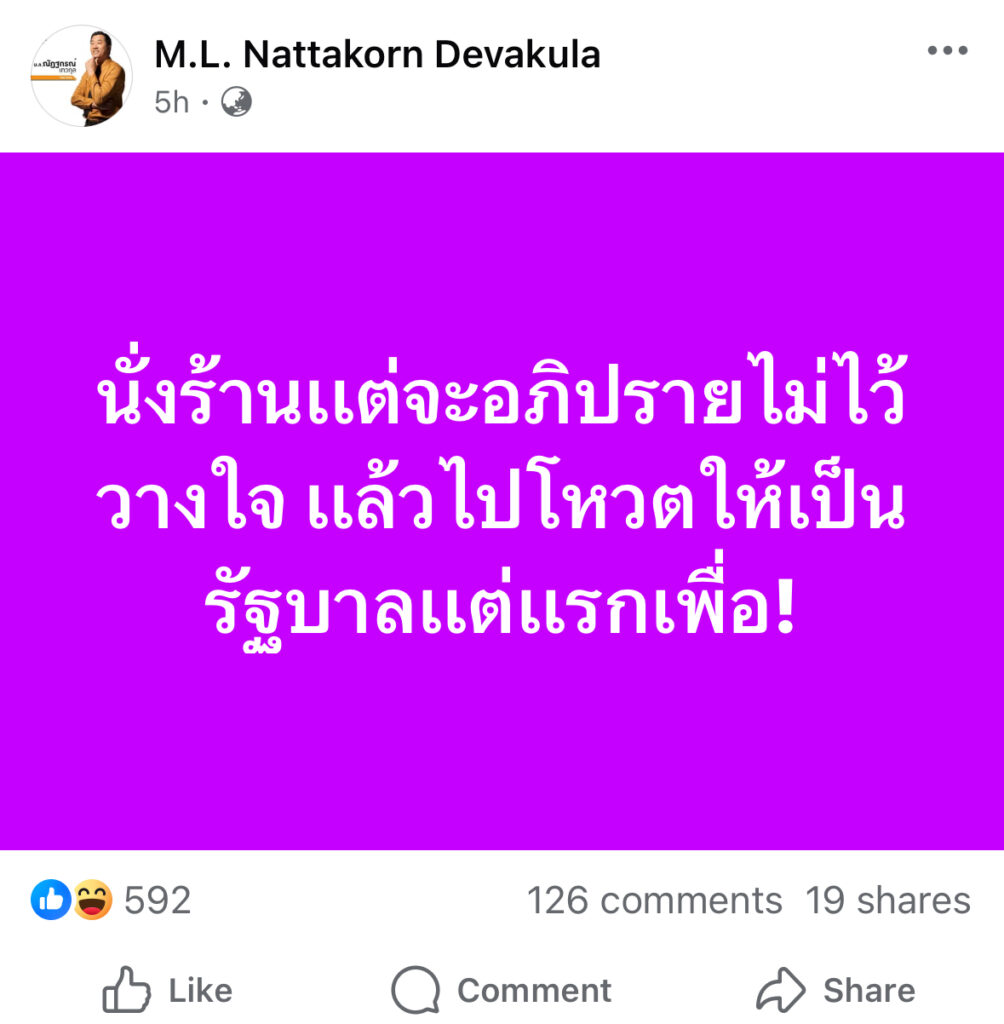Image resolution: width=1004 pixels, height=1024 pixels.
Task: Tap the Share arrow icon
Action: point(781,989)
